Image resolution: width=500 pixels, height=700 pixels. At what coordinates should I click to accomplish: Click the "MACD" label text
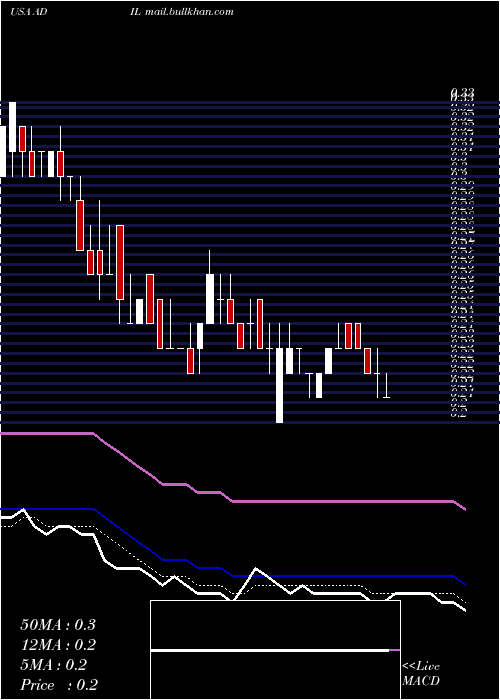pos(421,681)
